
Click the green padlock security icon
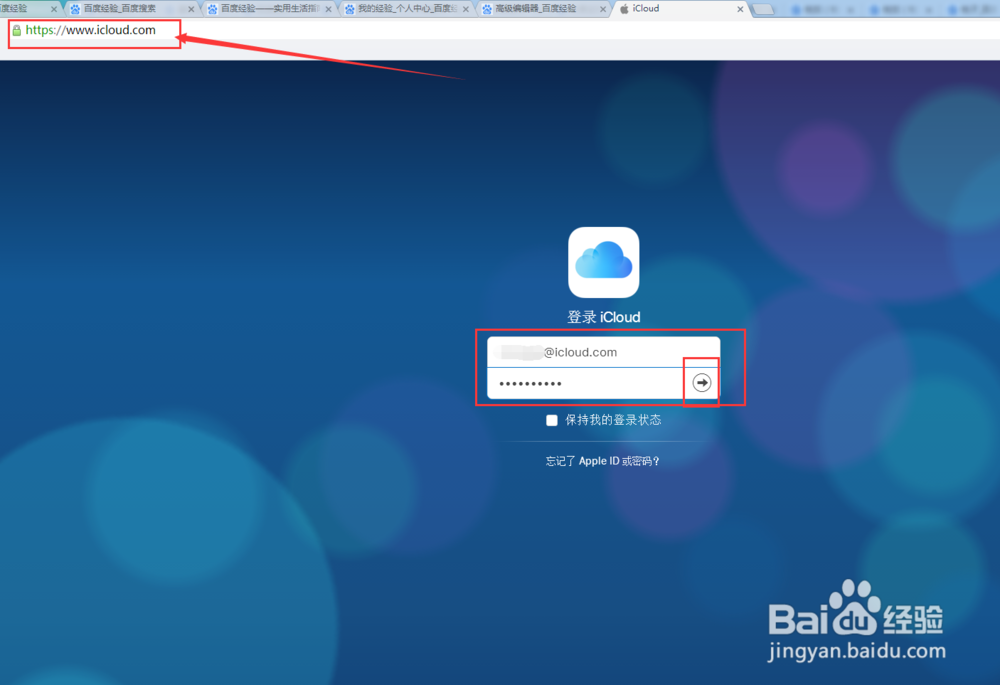pyautogui.click(x=17, y=30)
